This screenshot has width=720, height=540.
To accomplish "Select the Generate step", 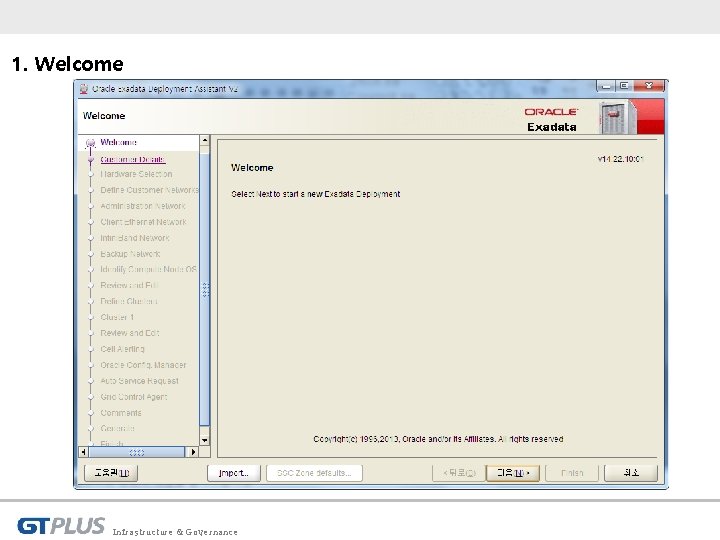I will click(118, 428).
